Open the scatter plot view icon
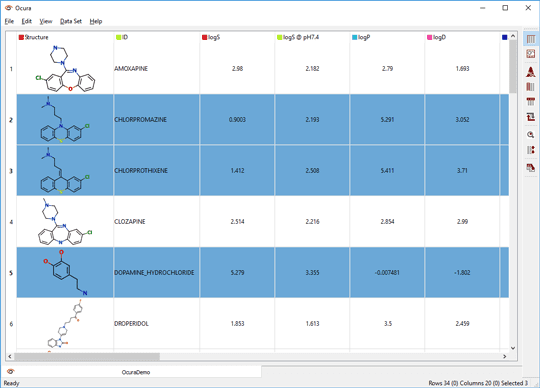 (x=531, y=54)
